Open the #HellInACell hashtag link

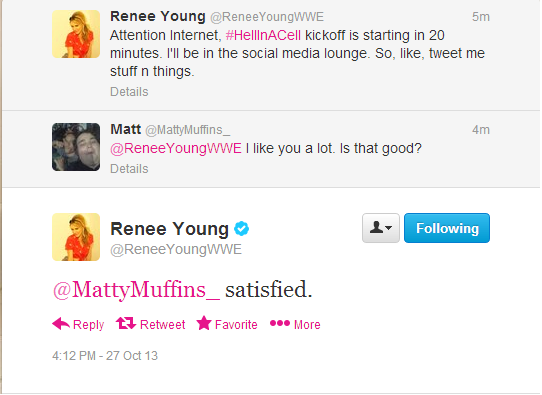[x=263, y=35]
